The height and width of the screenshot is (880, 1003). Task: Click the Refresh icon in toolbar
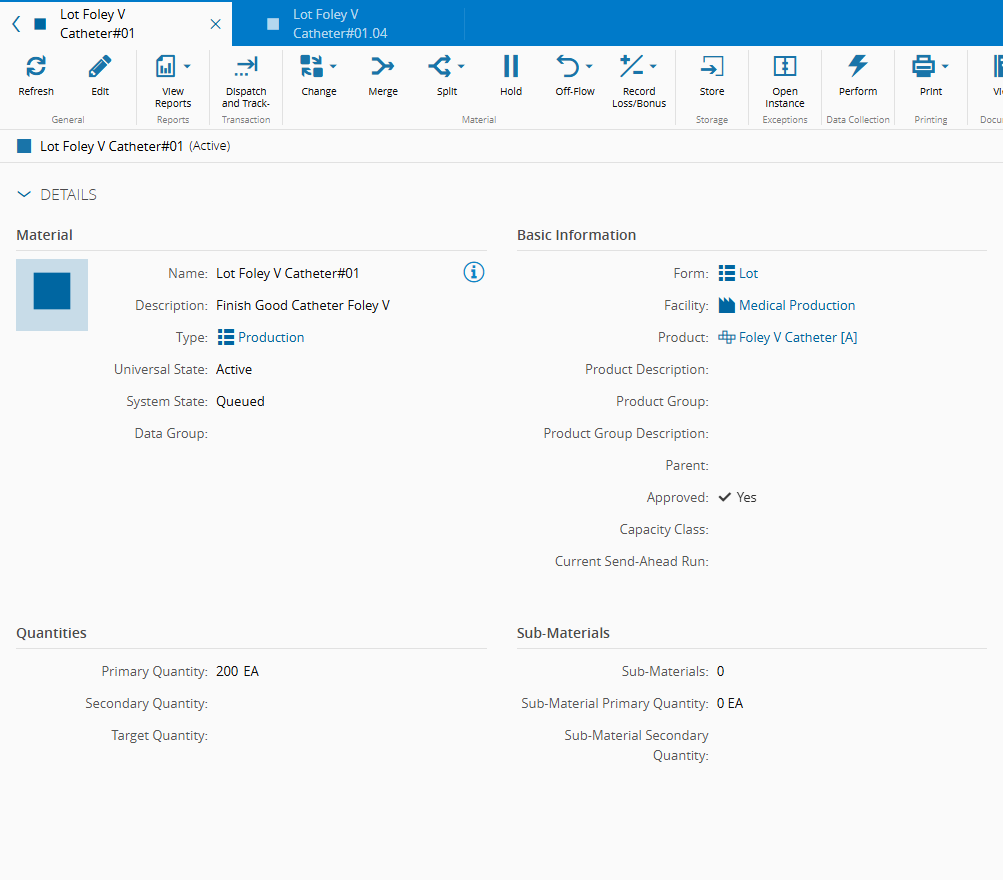pyautogui.click(x=36, y=67)
